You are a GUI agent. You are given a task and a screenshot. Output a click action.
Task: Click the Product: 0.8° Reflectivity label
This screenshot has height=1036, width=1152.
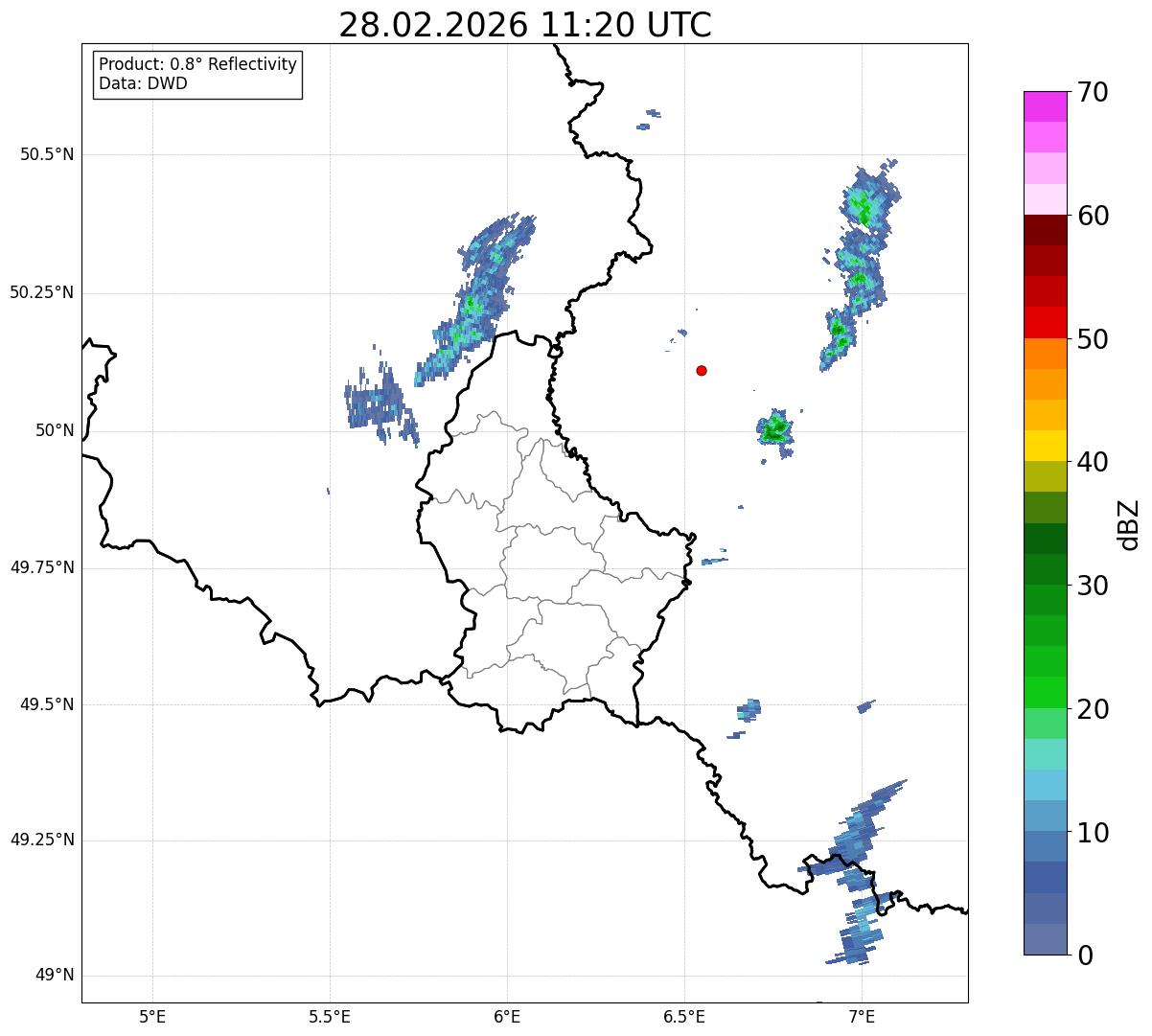(x=198, y=64)
